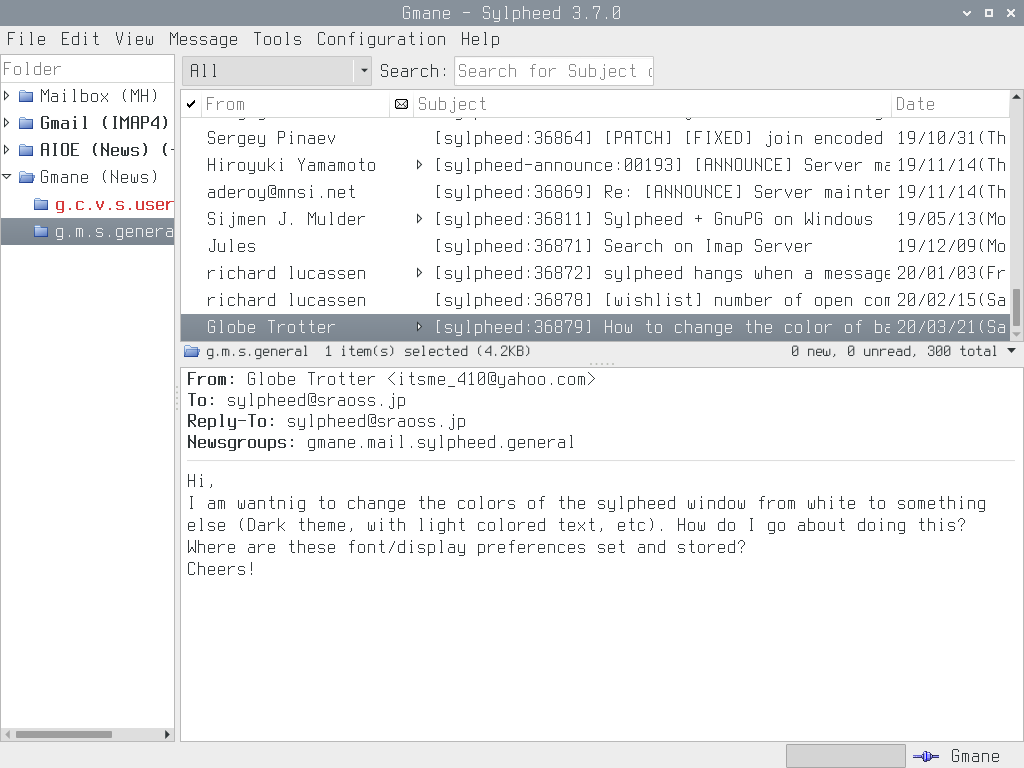
Task: Click the folder pane horizontal scrollbar thumb
Action: coord(63,734)
